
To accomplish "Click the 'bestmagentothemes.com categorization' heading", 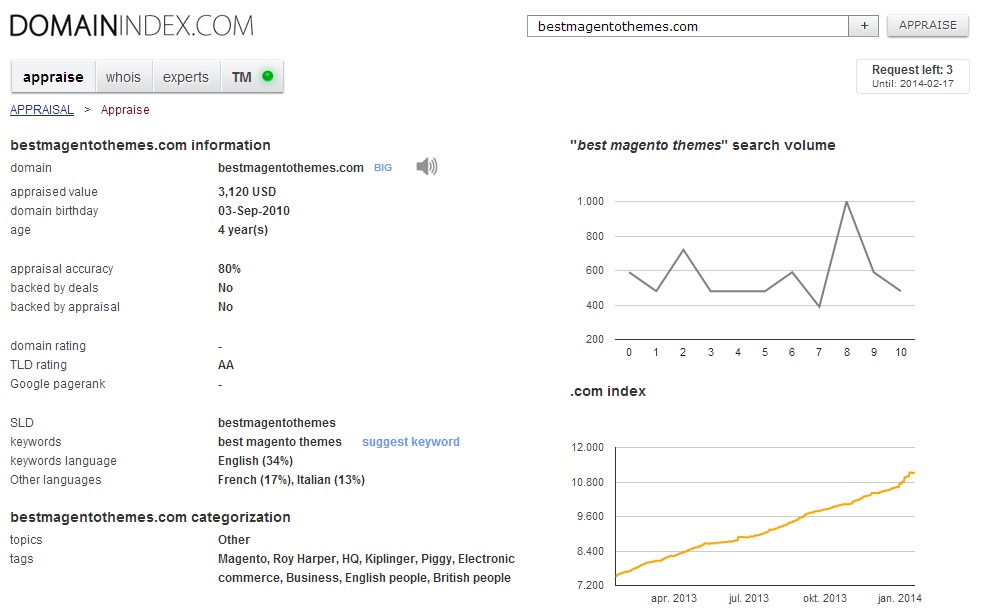I will [150, 517].
